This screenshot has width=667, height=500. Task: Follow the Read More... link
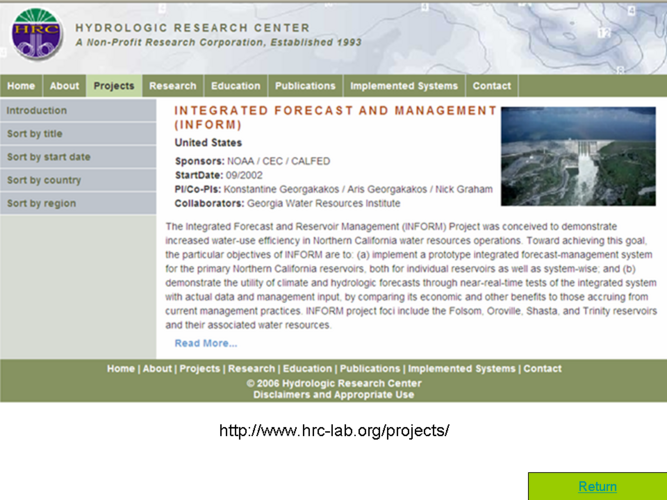coord(206,343)
